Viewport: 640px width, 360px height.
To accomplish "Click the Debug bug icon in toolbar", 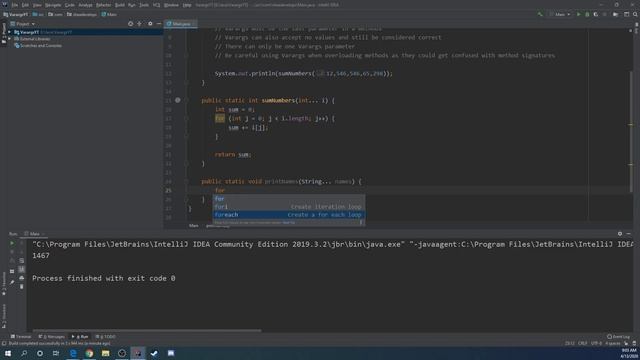I will click(587, 14).
